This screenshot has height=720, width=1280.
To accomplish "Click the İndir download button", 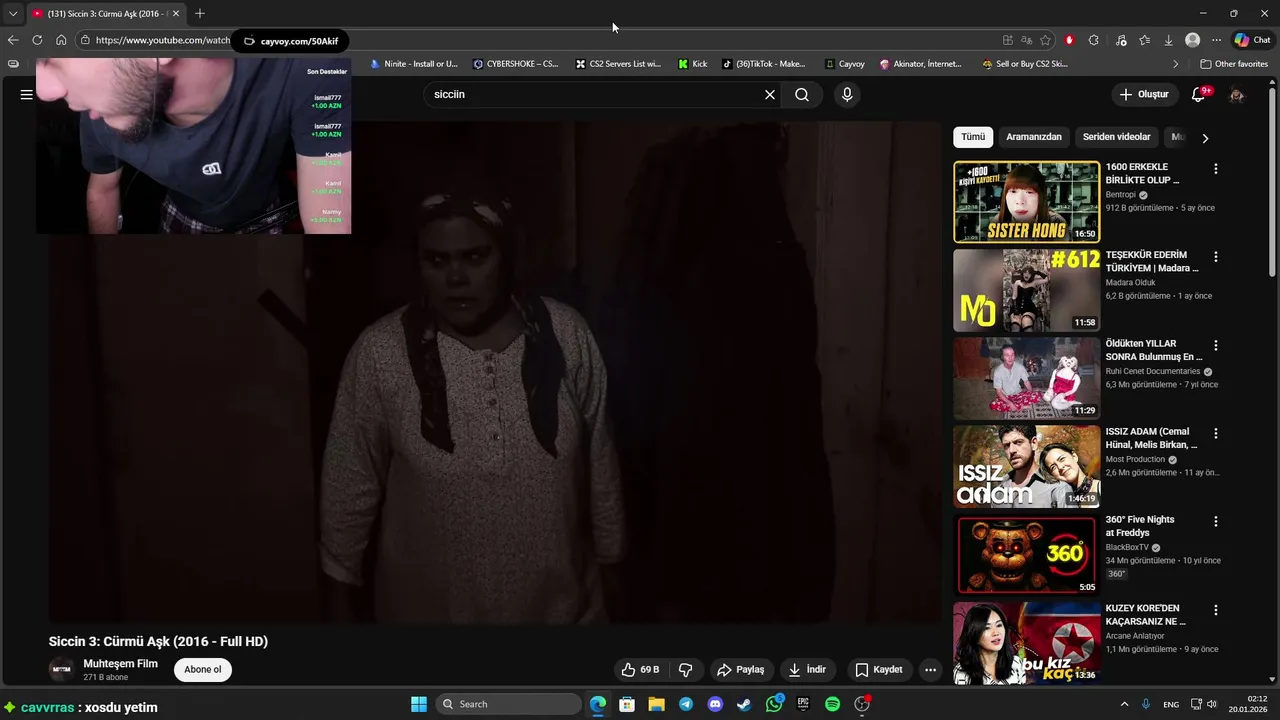I will point(807,670).
